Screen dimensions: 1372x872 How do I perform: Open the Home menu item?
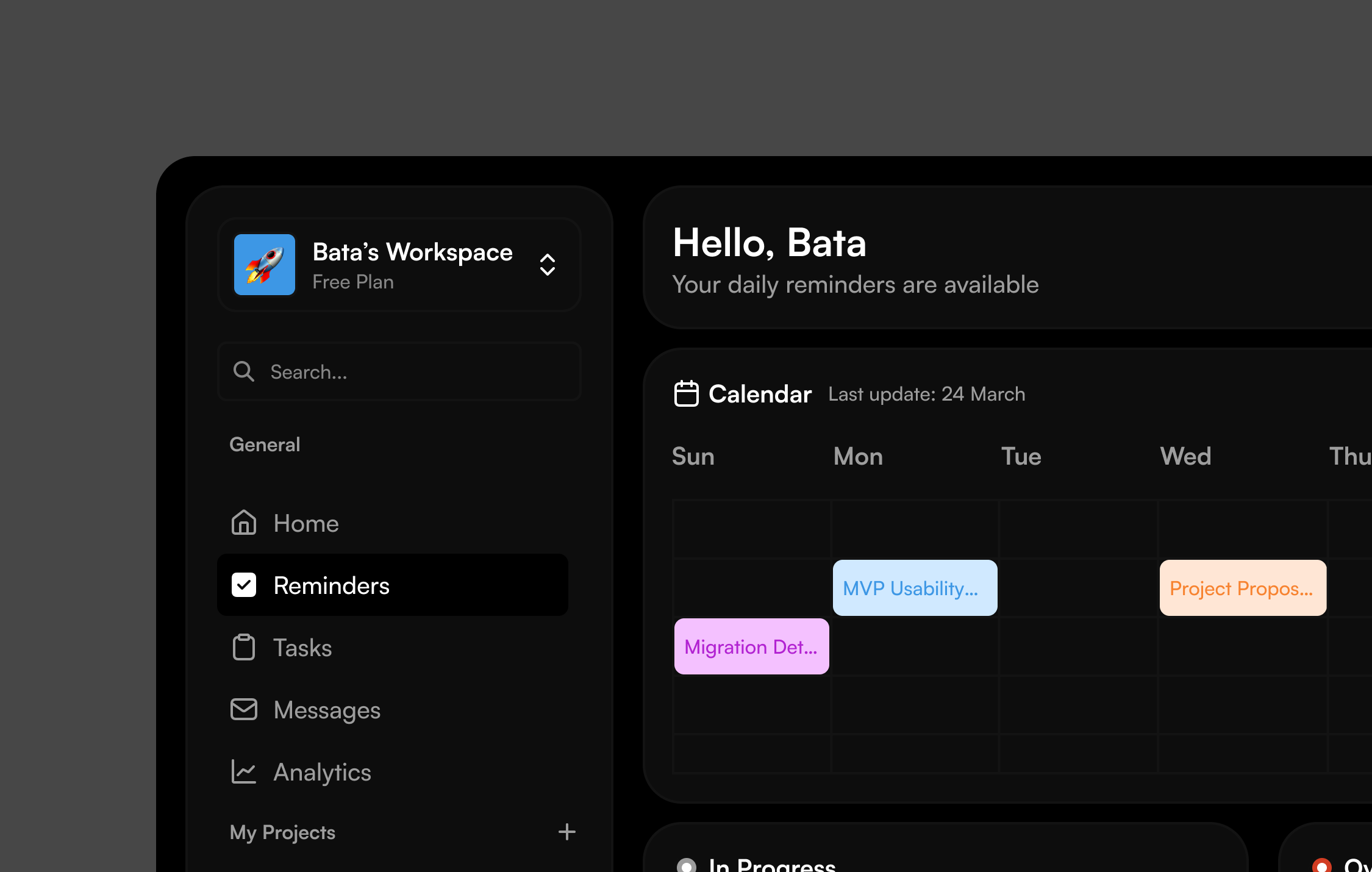pyautogui.click(x=393, y=523)
